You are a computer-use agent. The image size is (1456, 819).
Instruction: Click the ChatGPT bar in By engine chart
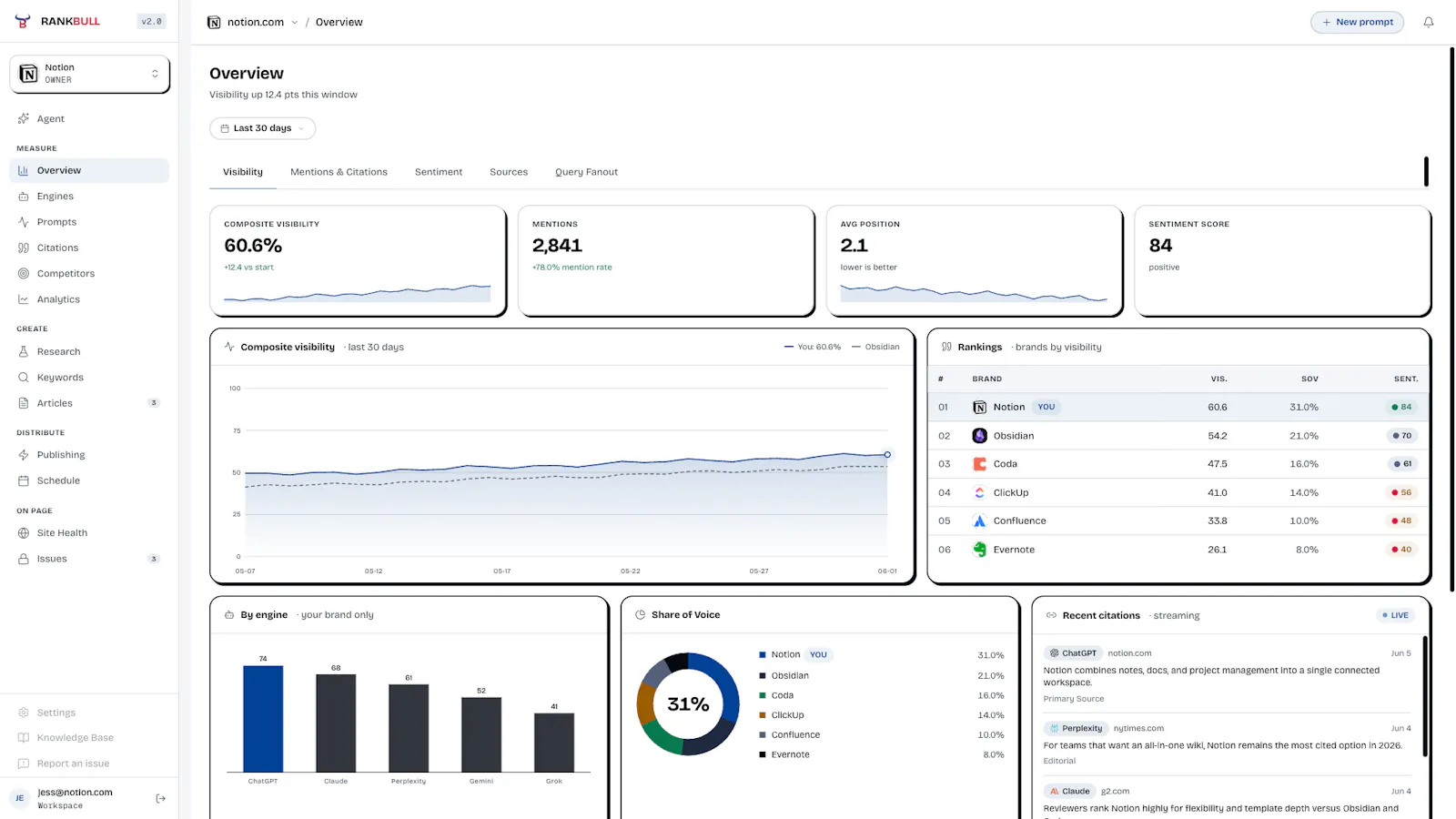click(x=263, y=719)
